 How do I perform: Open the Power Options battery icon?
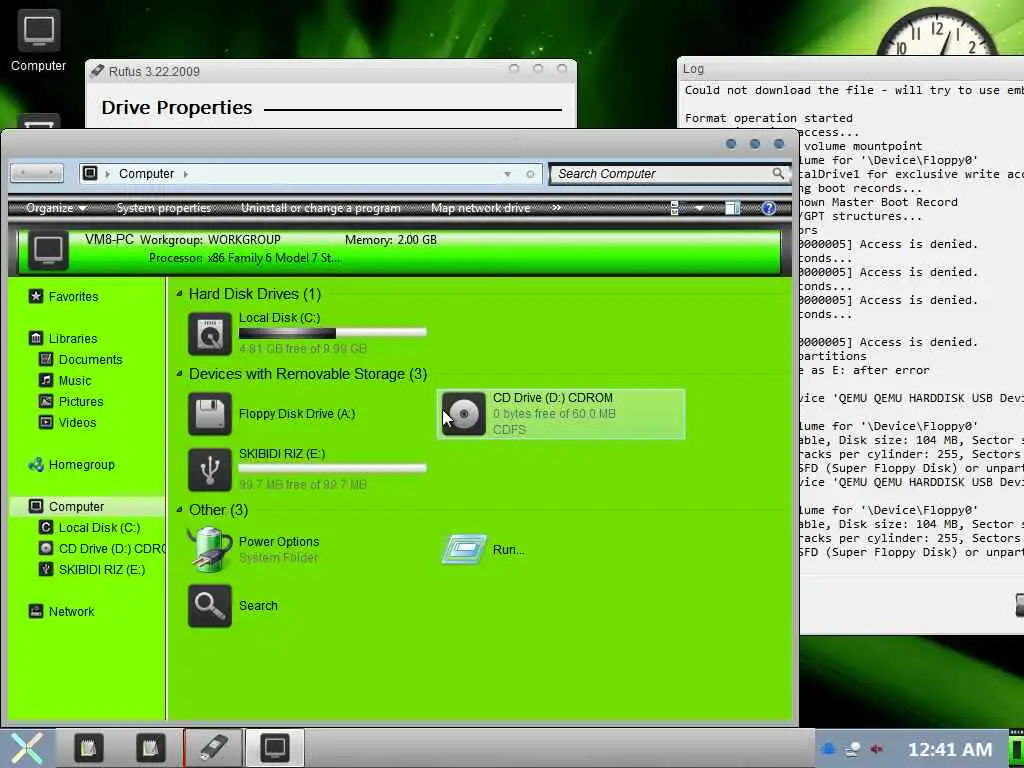click(x=210, y=549)
